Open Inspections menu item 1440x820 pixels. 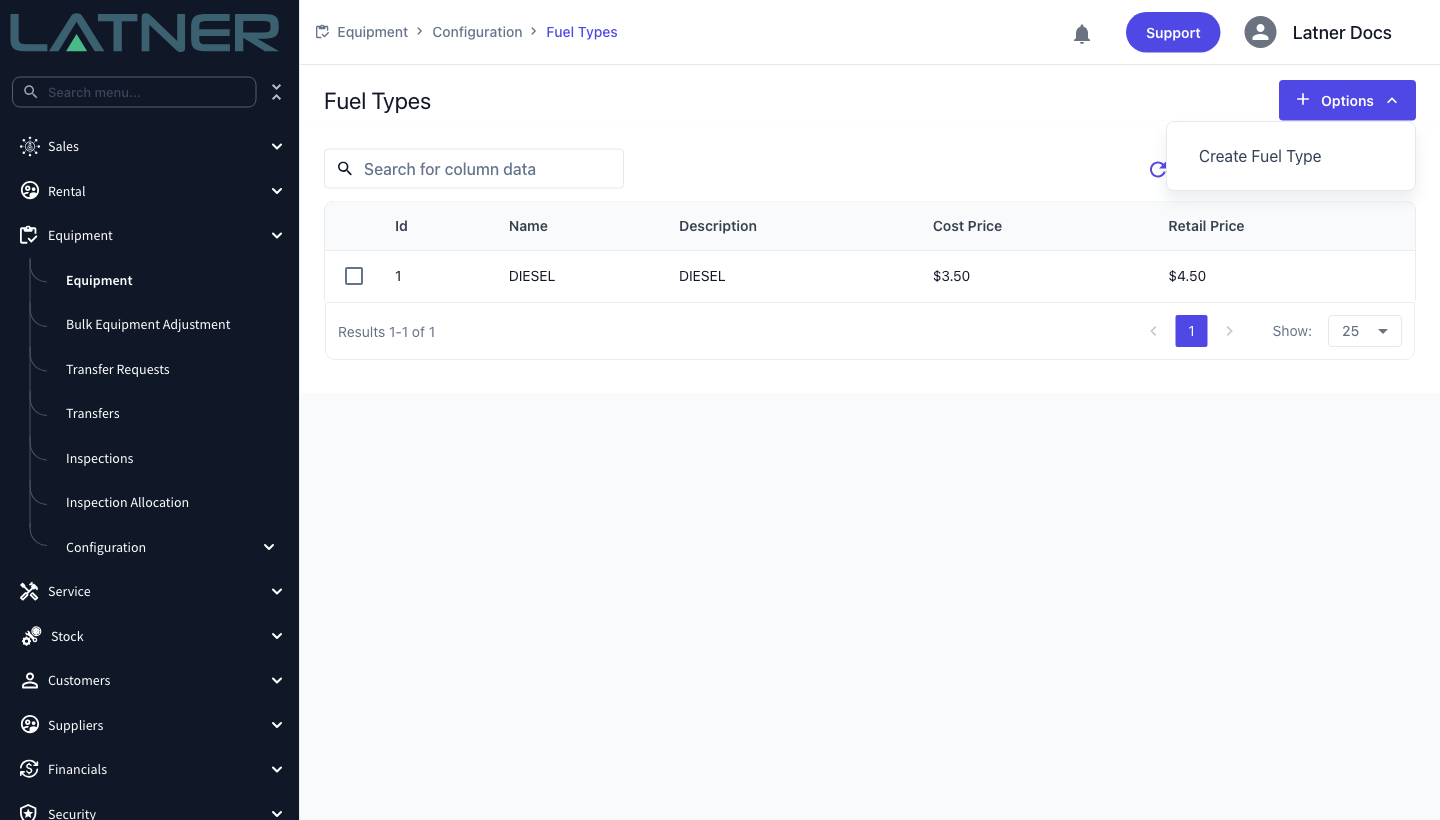point(100,458)
